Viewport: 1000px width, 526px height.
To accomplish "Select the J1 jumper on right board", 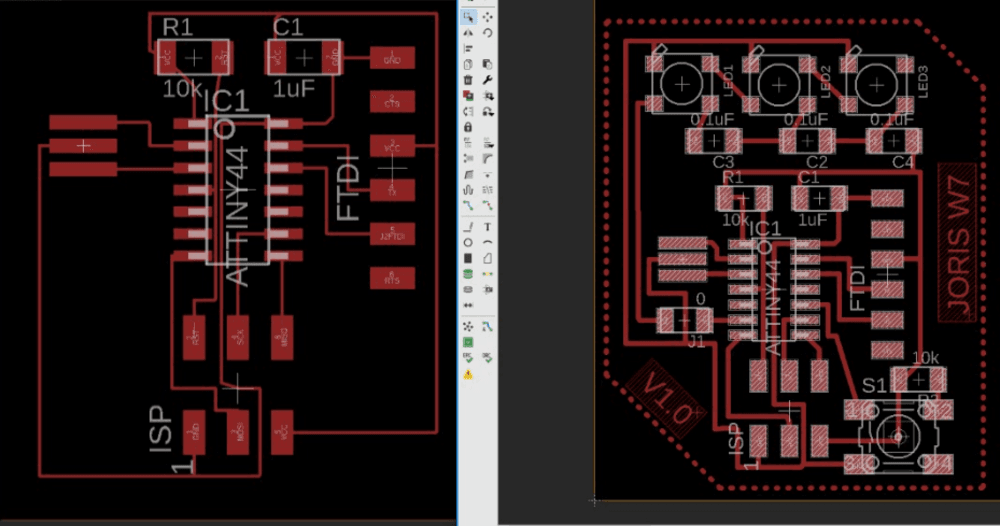I will tap(684, 320).
